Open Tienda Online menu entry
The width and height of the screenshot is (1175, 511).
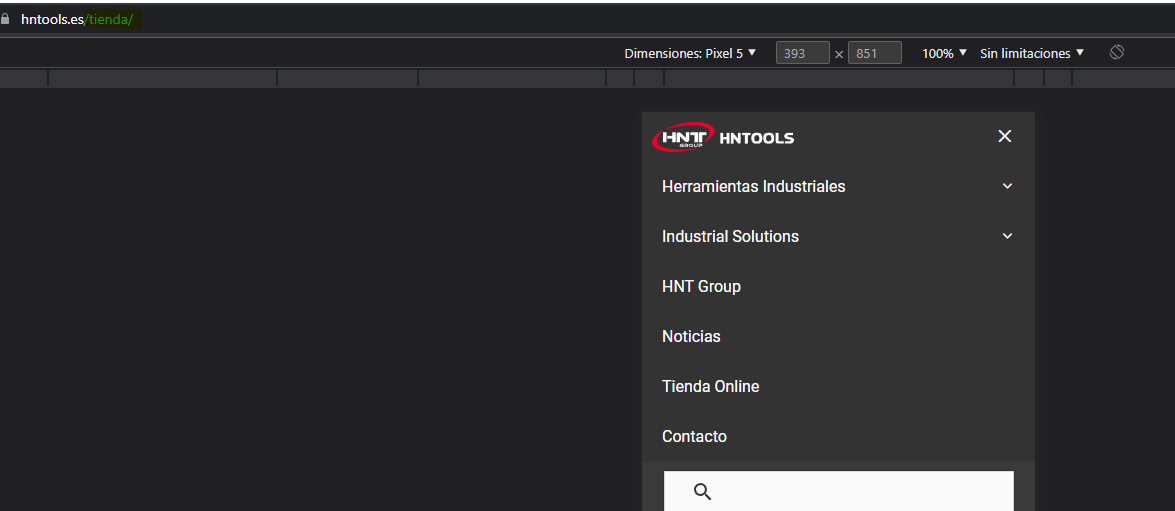click(x=710, y=387)
